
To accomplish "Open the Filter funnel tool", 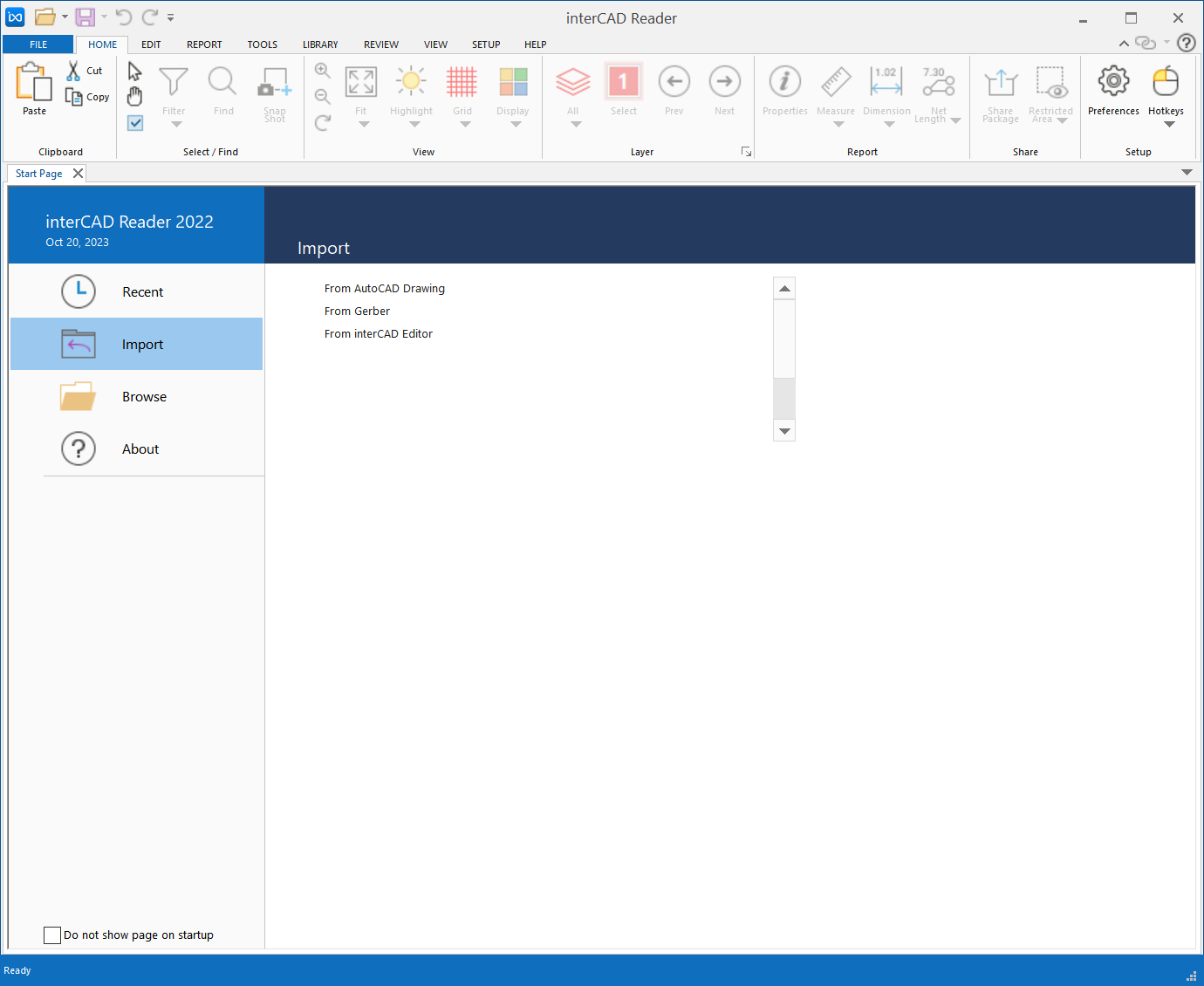I will coord(174,82).
